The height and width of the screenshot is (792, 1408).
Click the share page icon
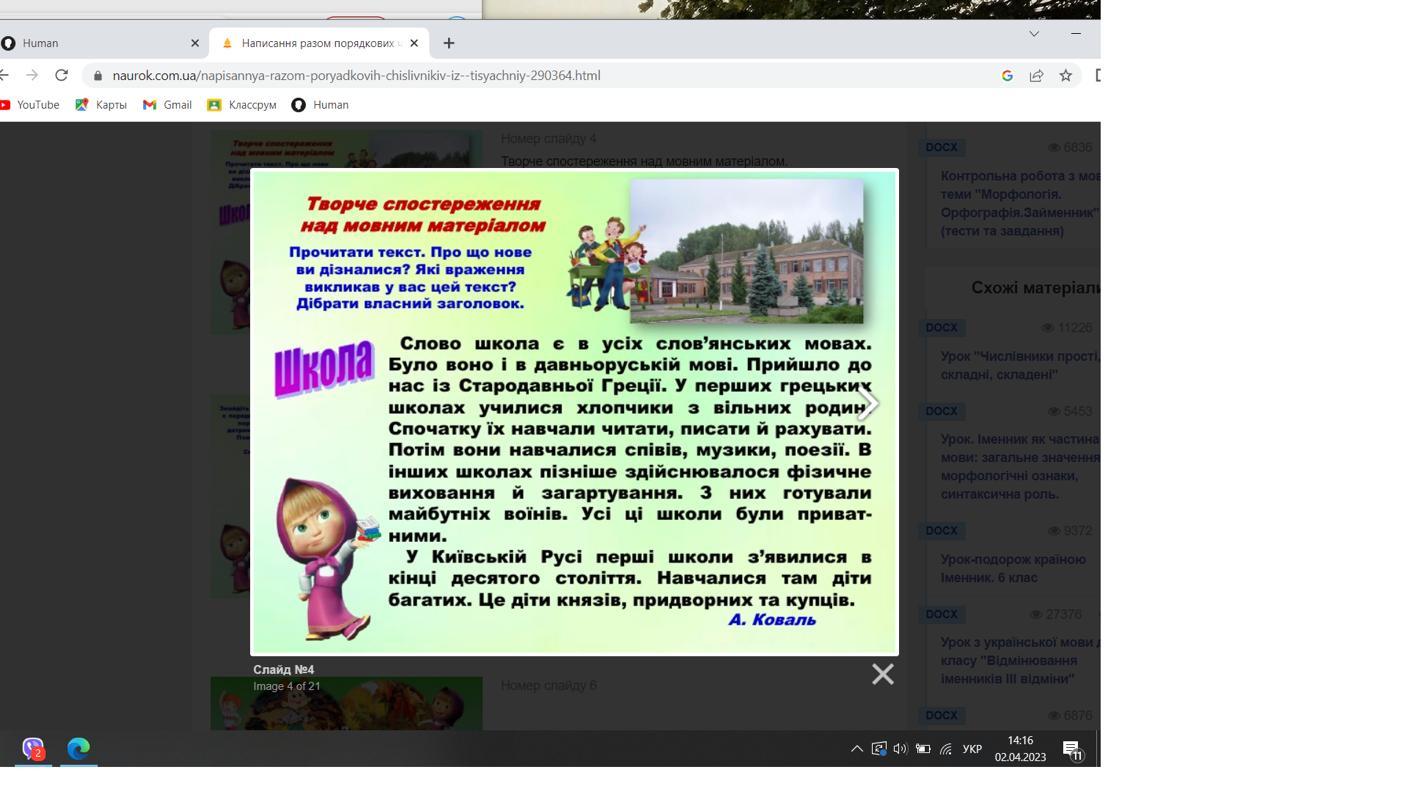1036,75
